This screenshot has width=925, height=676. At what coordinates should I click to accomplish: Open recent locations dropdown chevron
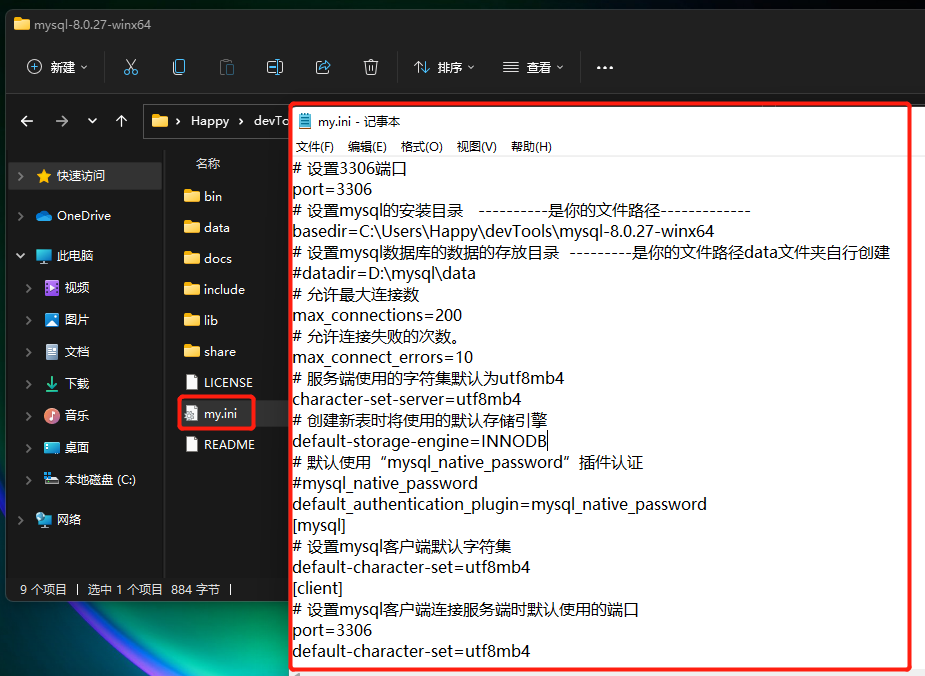92,121
